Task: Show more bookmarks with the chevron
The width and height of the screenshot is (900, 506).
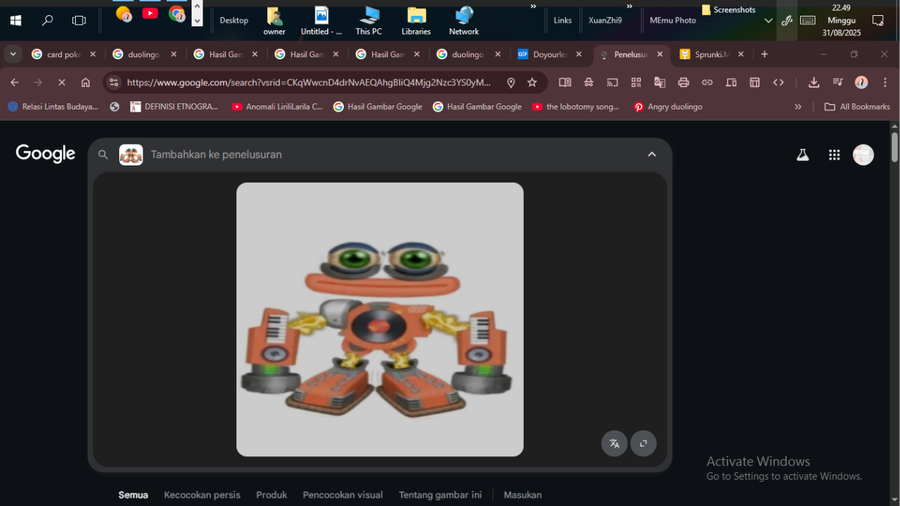Action: [x=798, y=107]
